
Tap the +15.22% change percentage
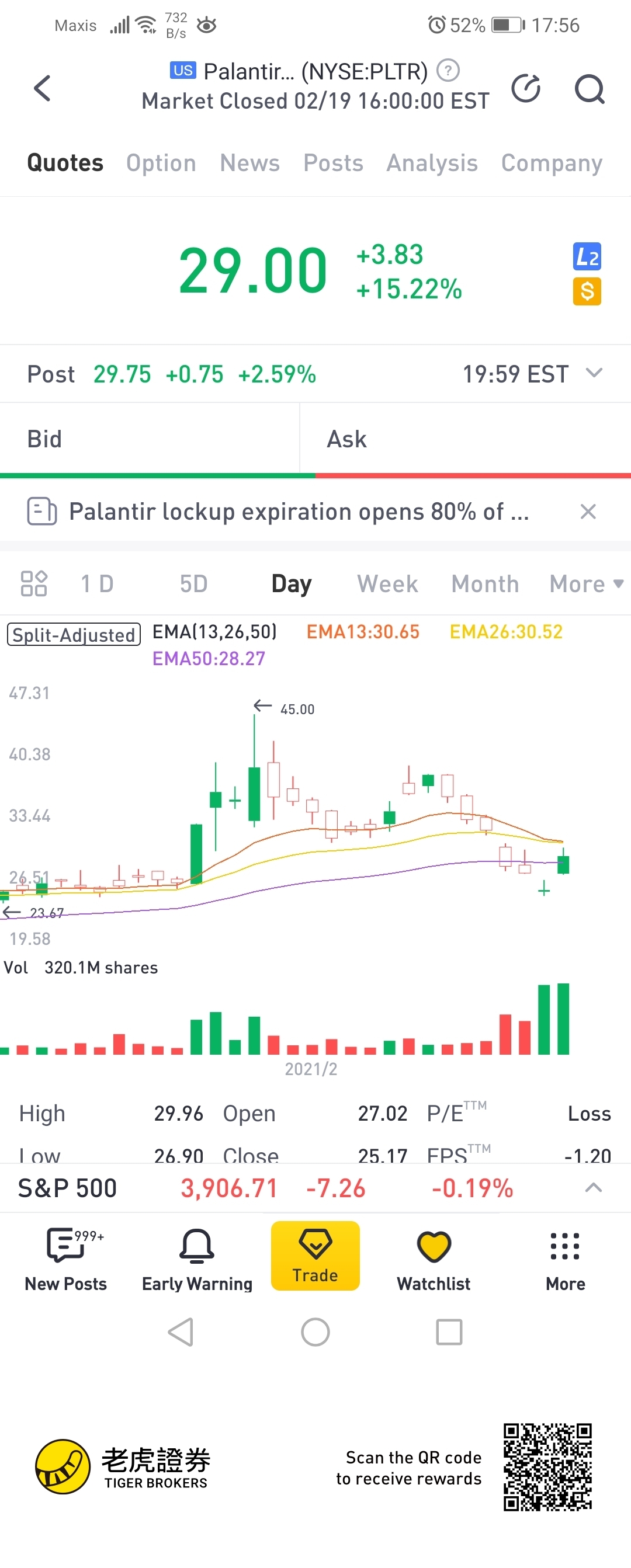coord(410,289)
